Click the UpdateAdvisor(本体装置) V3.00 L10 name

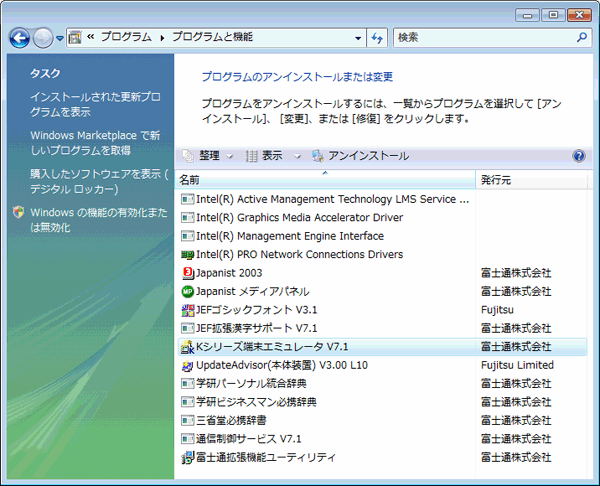click(282, 365)
